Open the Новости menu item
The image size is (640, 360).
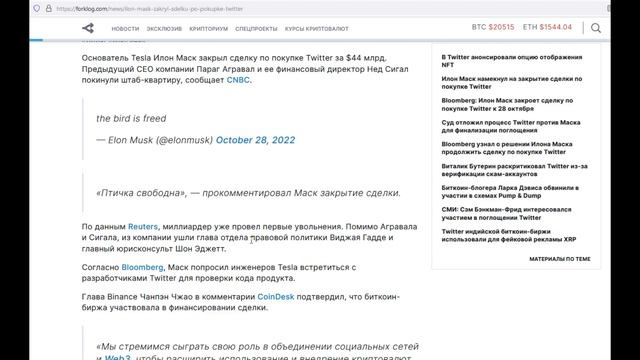pos(125,29)
